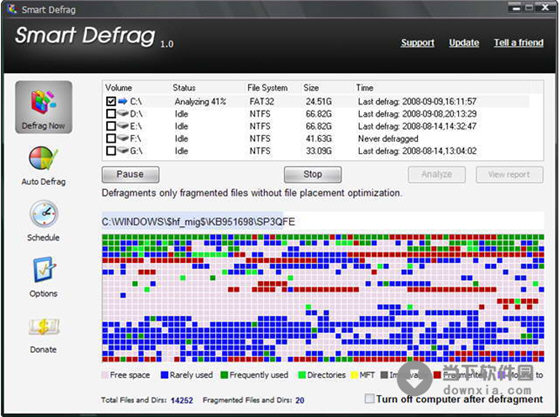Click the MFT yellow legend swatch
This screenshot has width=560, height=417.
coord(354,375)
